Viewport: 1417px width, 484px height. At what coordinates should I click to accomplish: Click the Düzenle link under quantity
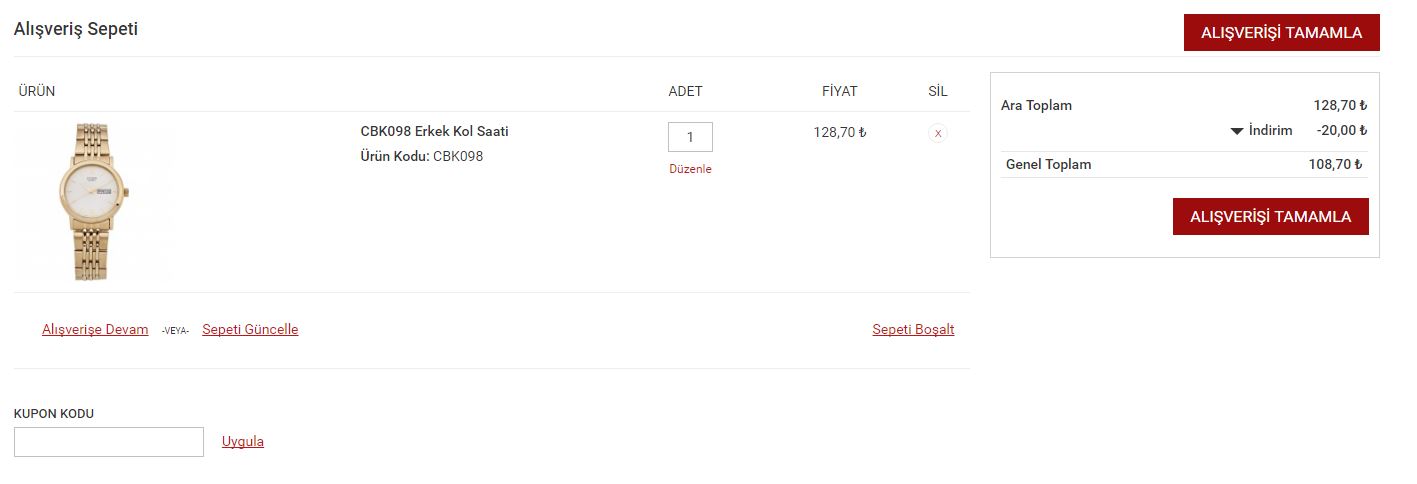click(x=690, y=169)
